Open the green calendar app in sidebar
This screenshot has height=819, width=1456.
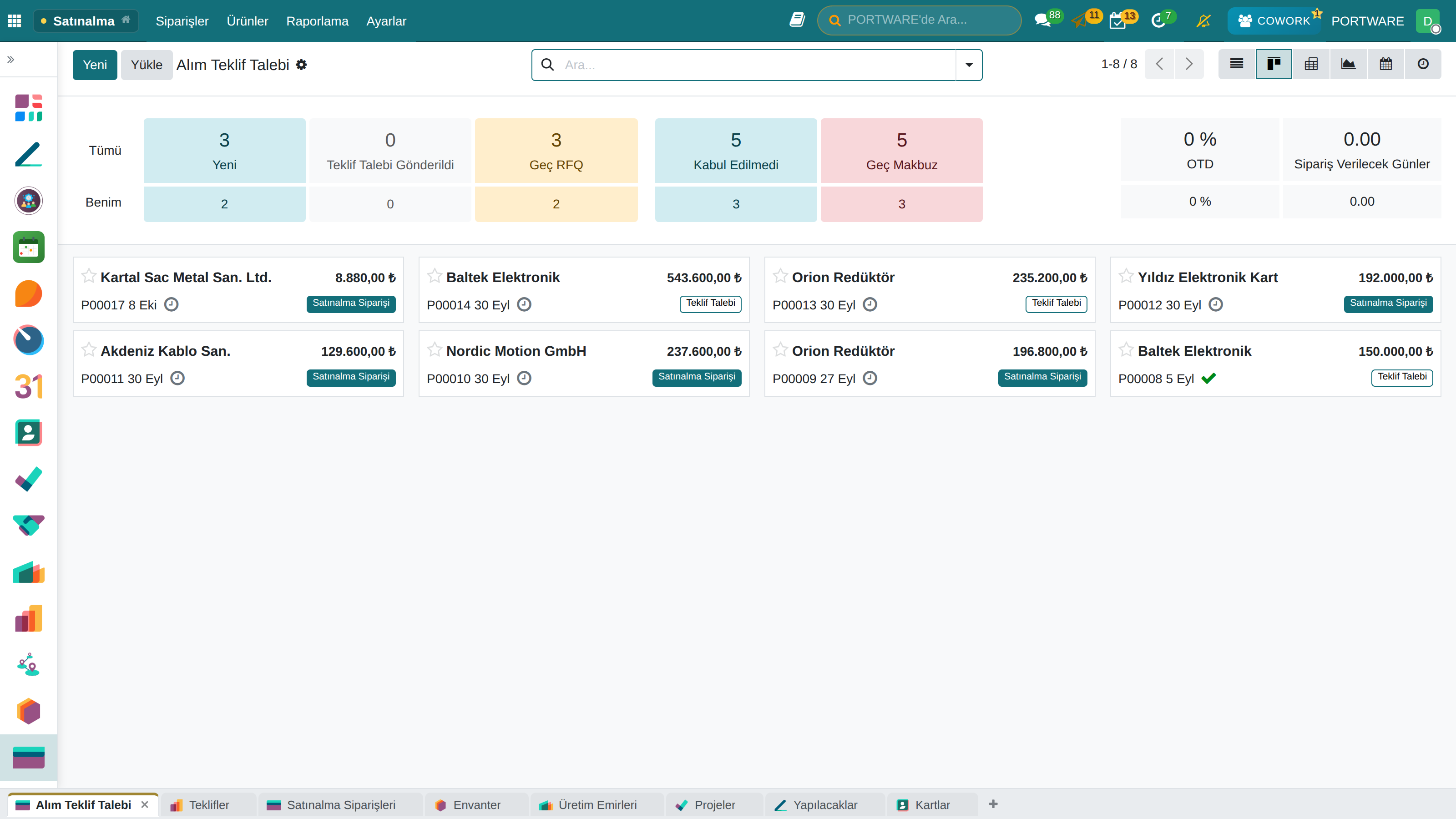pyautogui.click(x=28, y=247)
